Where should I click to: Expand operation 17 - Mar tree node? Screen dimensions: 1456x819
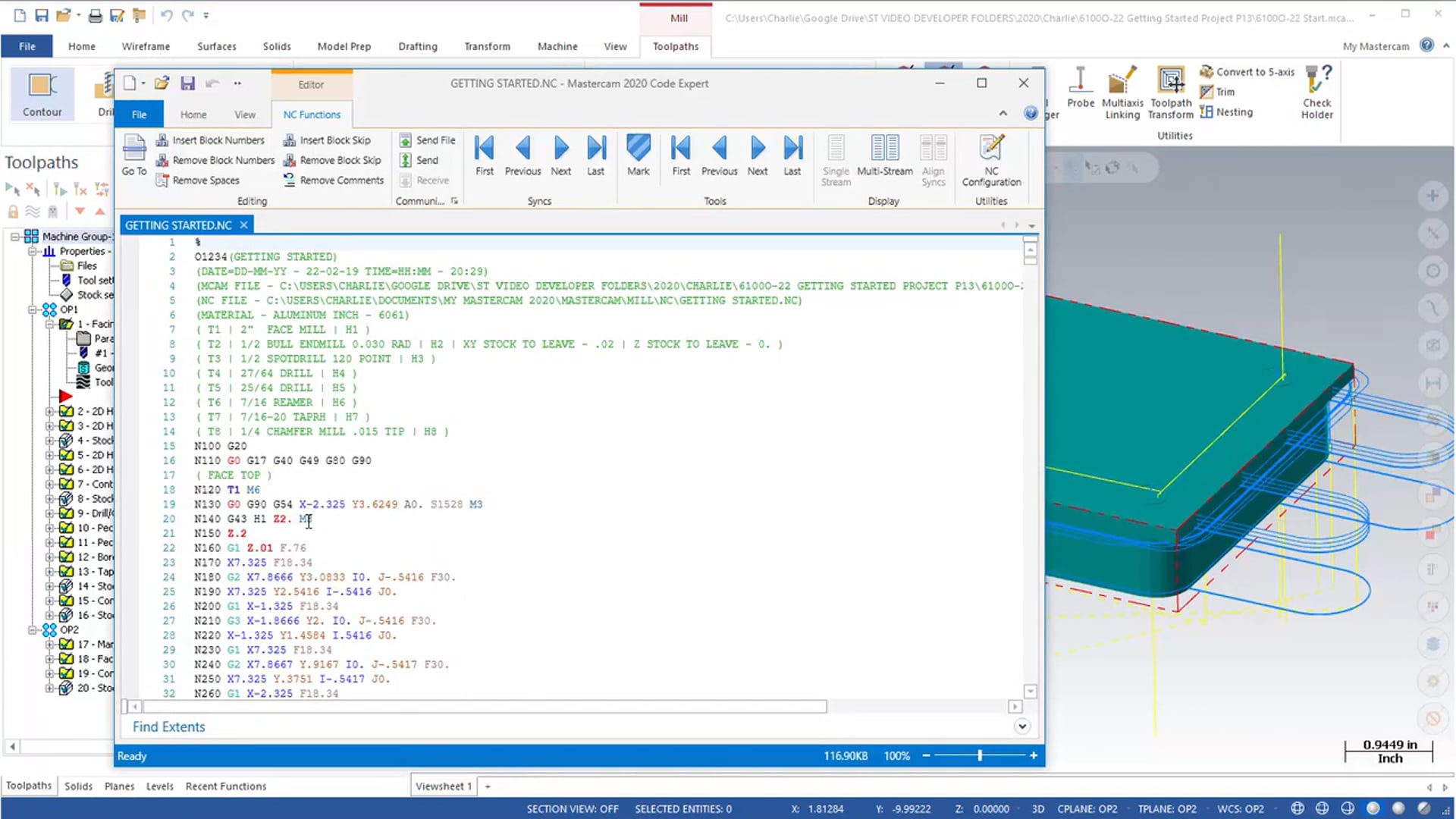tap(50, 644)
